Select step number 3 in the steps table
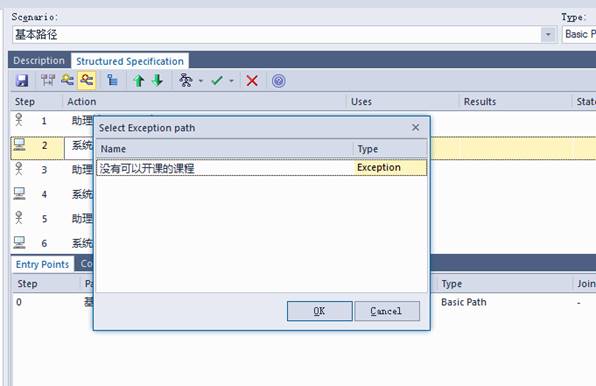This screenshot has height=386, width=596. [44, 169]
